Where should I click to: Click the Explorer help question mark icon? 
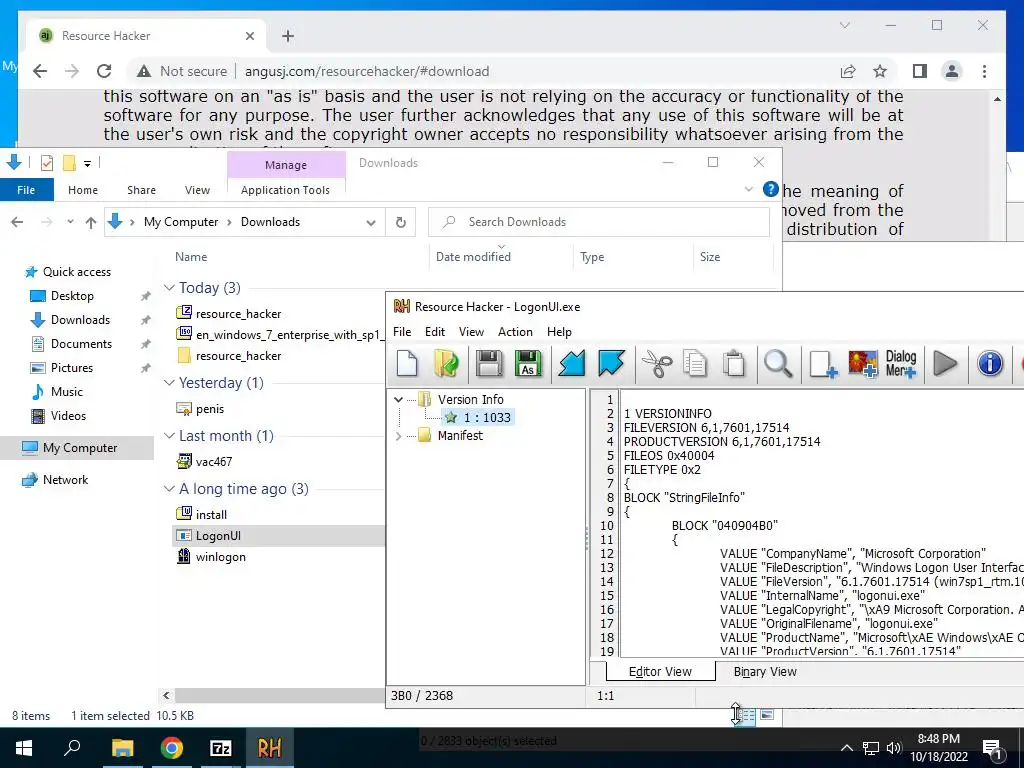pyautogui.click(x=771, y=189)
